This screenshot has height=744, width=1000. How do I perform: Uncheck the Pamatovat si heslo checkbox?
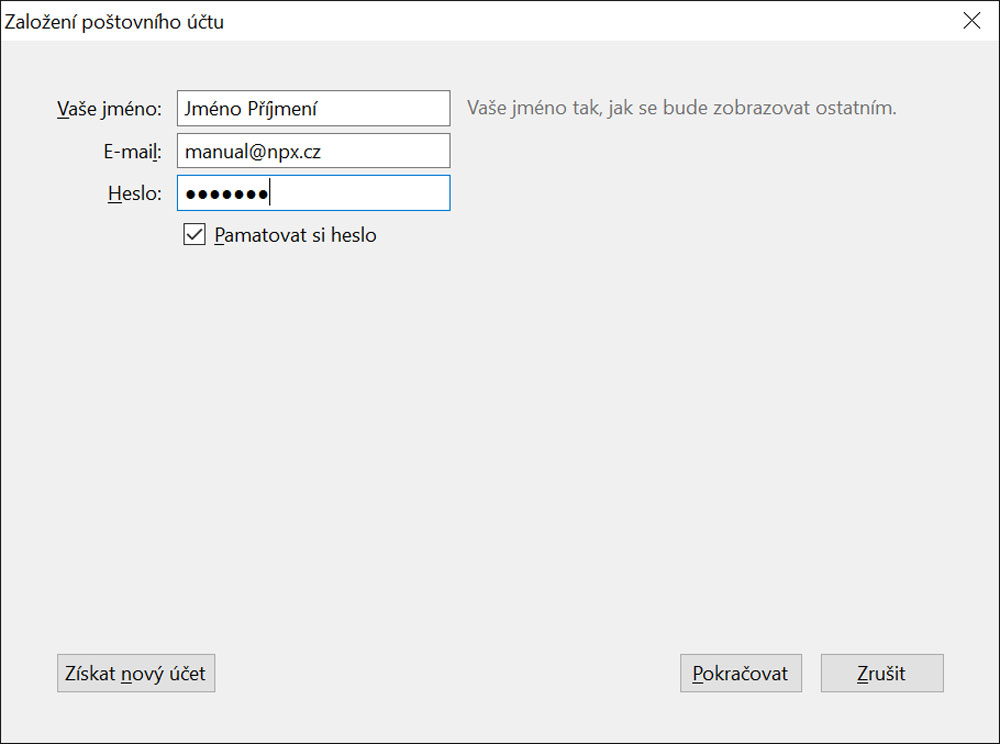194,235
